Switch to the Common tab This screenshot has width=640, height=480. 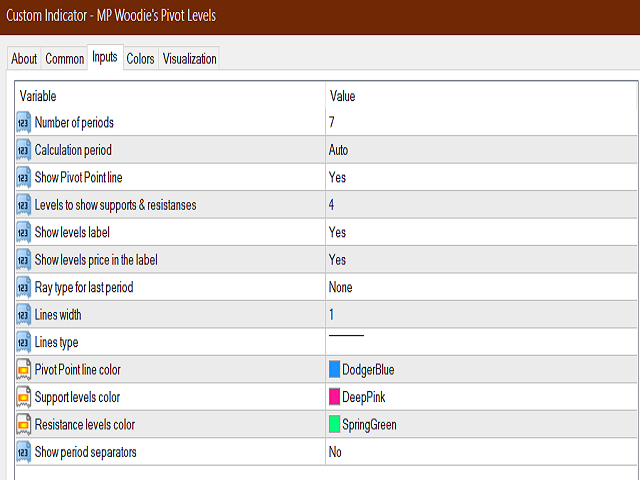64,59
